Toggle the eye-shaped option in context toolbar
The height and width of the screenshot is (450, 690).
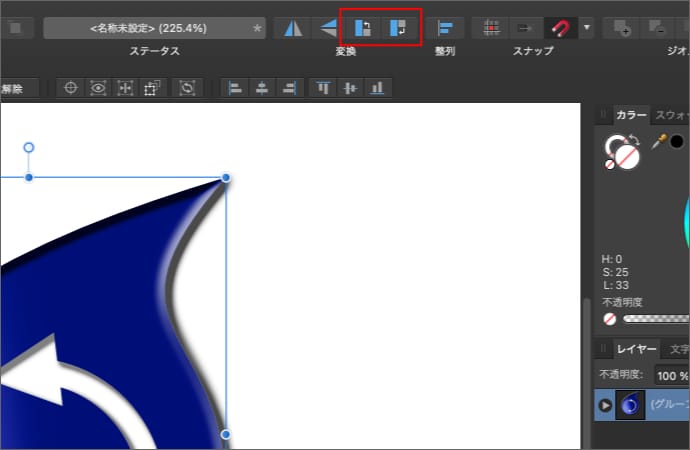point(98,88)
